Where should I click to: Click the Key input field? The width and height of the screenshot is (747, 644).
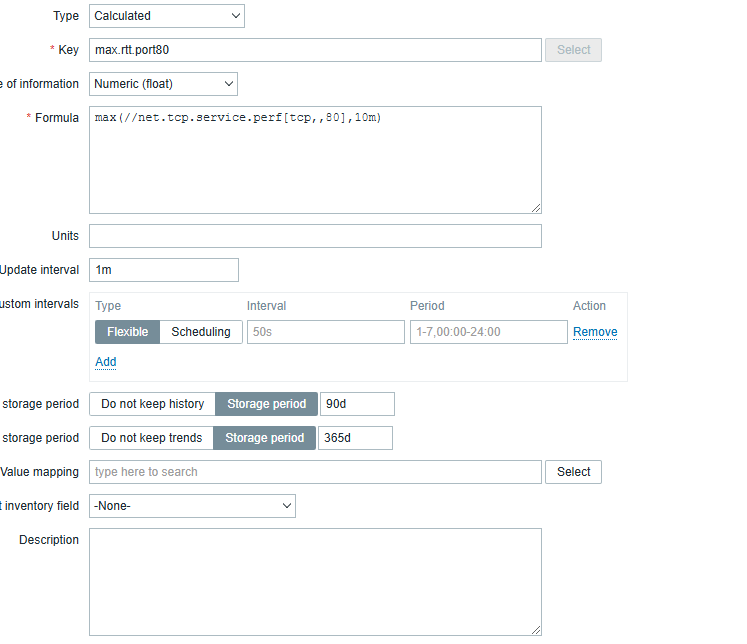click(x=315, y=50)
